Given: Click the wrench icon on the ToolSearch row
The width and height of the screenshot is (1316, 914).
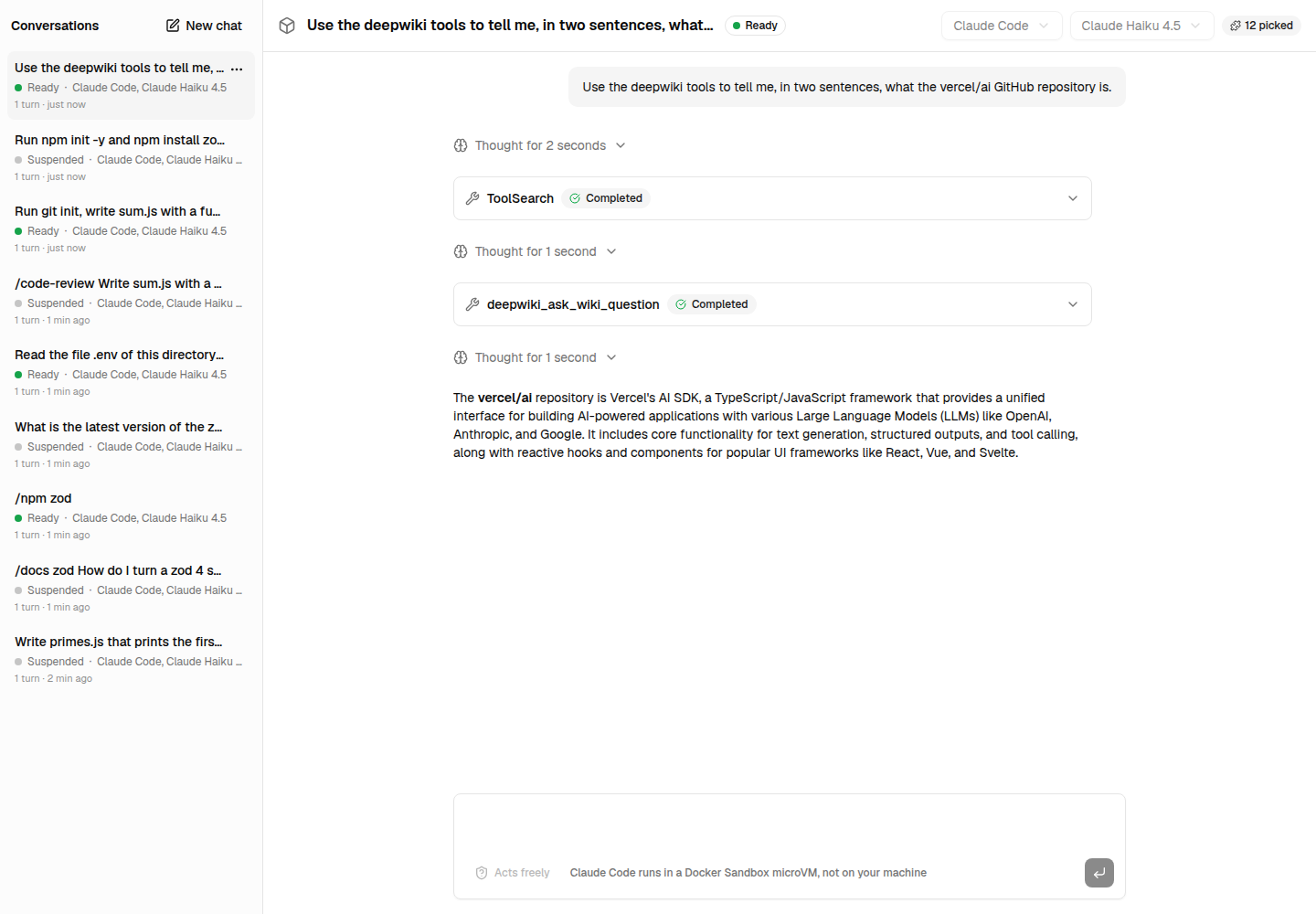Looking at the screenshot, I should 472,198.
